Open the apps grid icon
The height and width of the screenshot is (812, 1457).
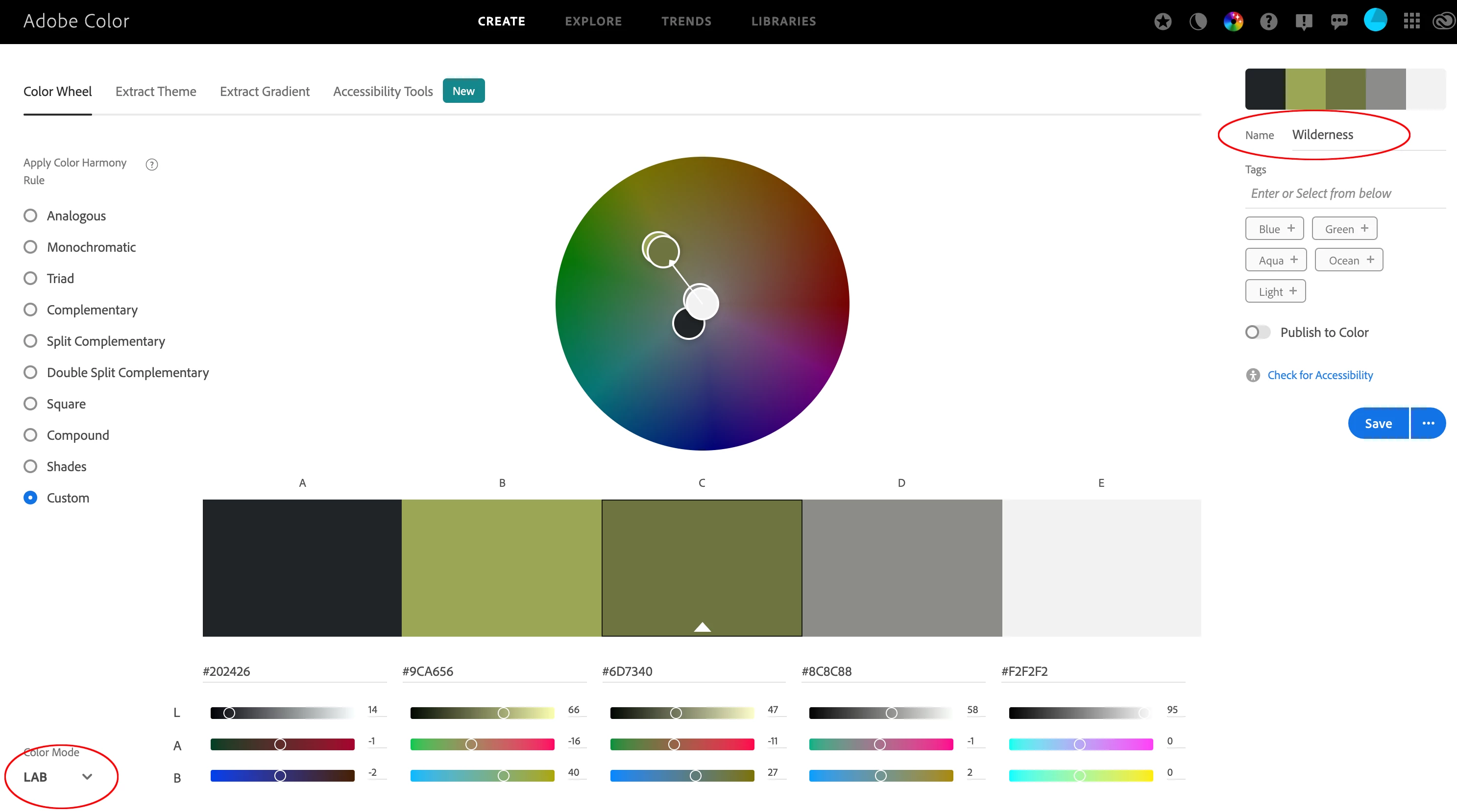[1411, 22]
